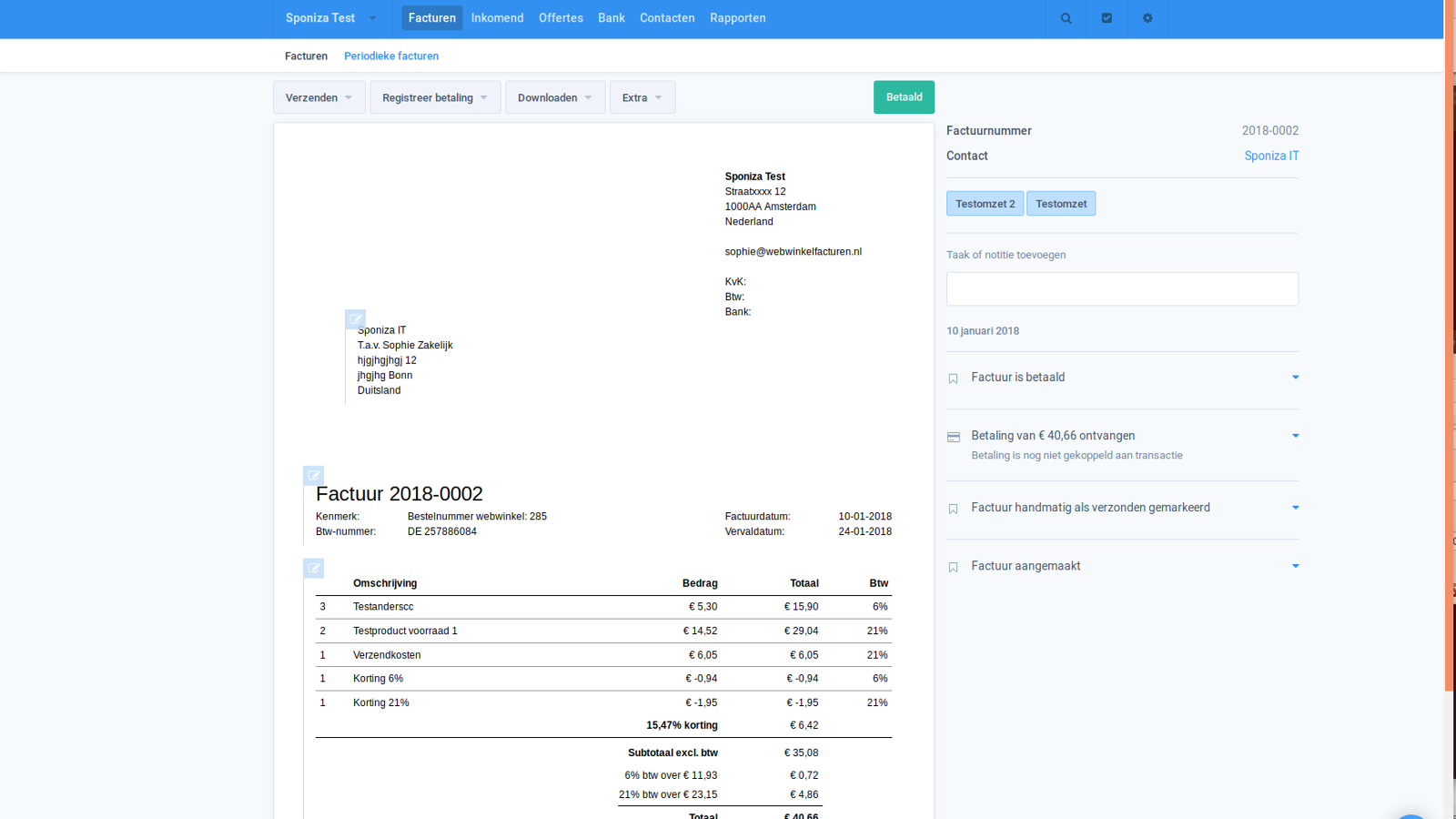Open the Registreer betaling dropdown
This screenshot has width=1456, height=819.
coord(435,97)
